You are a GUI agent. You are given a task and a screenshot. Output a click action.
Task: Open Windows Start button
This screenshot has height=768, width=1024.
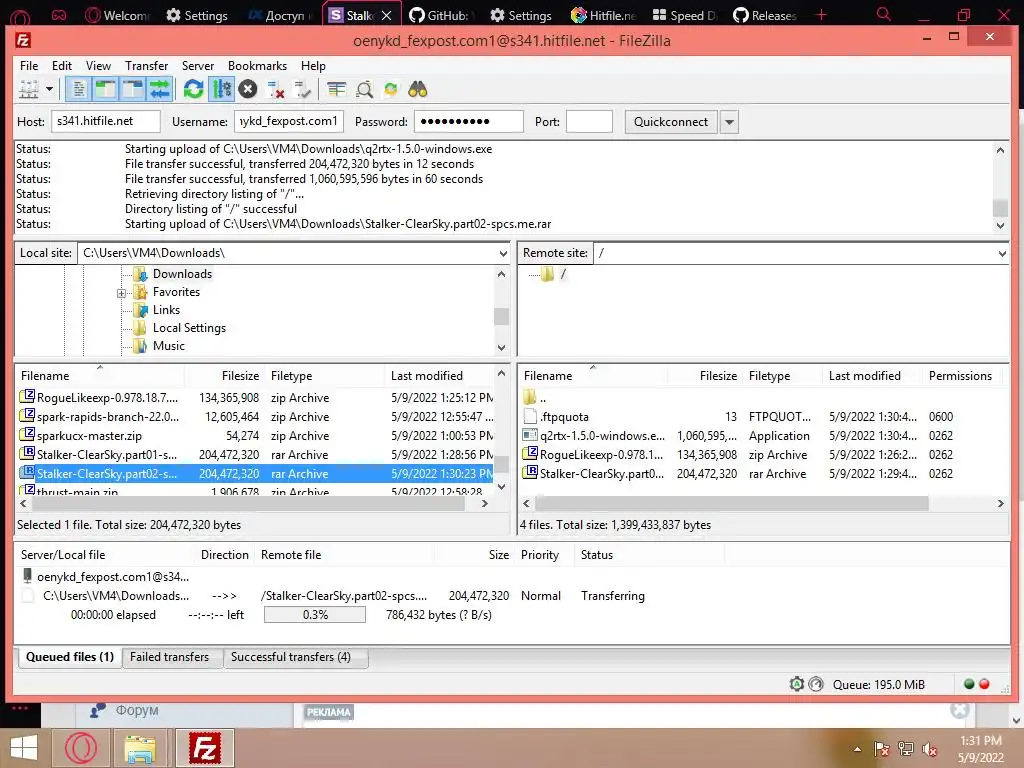24,748
